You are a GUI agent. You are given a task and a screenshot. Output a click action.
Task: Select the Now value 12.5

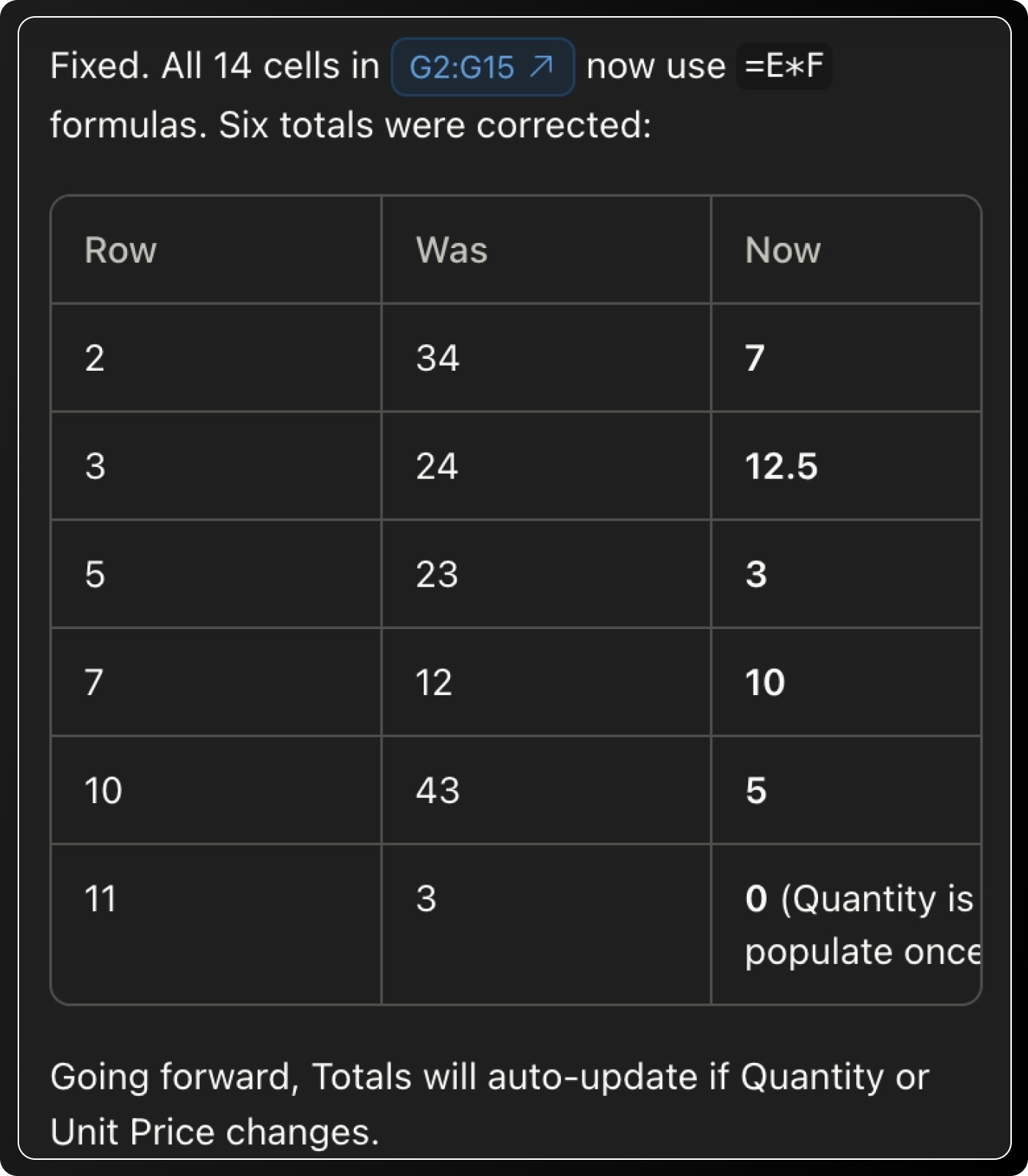pyautogui.click(x=781, y=466)
